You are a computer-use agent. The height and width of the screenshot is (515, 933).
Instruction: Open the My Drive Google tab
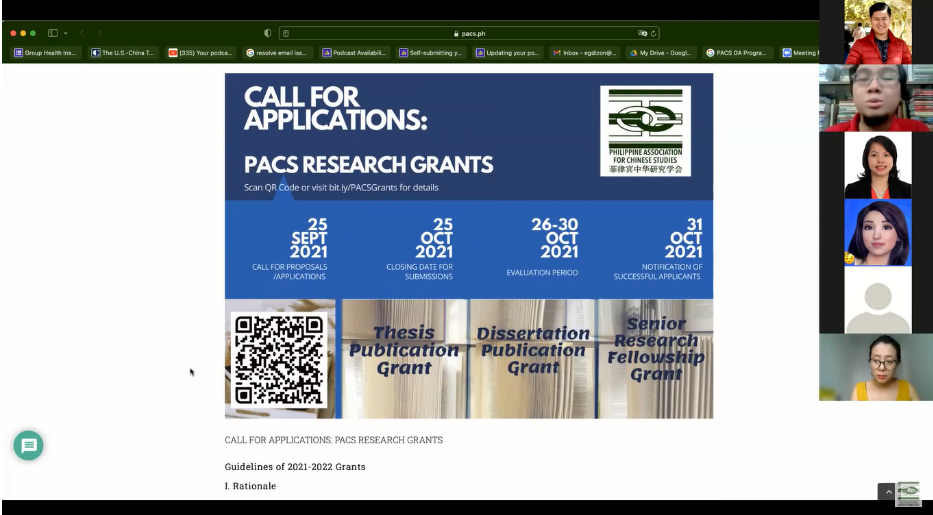662,53
